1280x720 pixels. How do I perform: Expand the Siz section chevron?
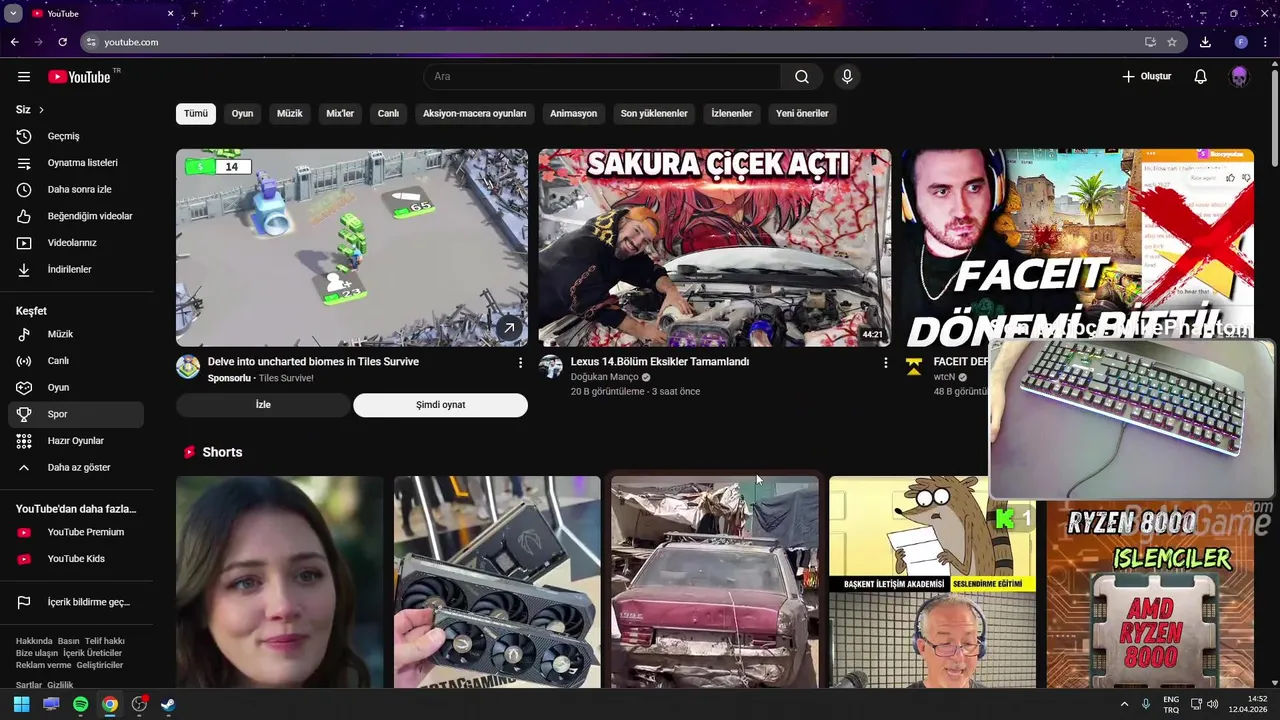point(41,110)
